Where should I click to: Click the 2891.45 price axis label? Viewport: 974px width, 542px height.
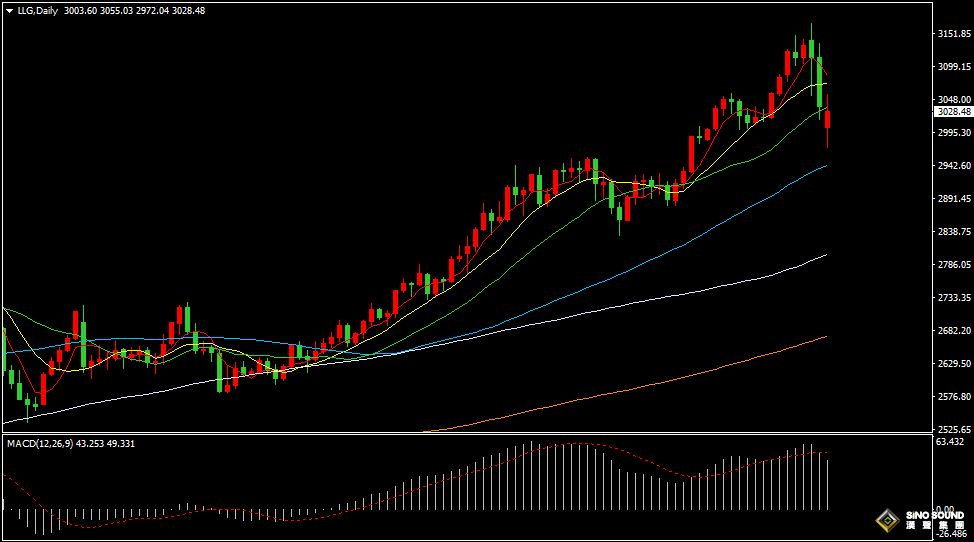pos(954,198)
